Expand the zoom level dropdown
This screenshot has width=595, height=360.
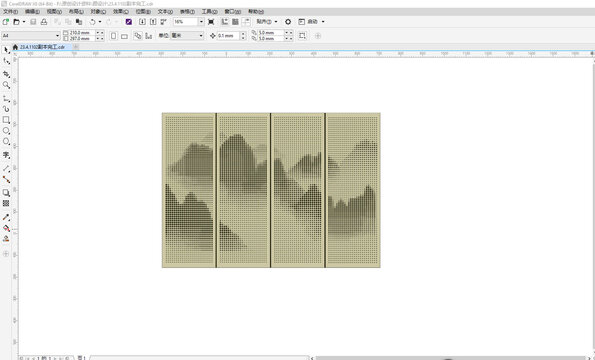click(201, 22)
